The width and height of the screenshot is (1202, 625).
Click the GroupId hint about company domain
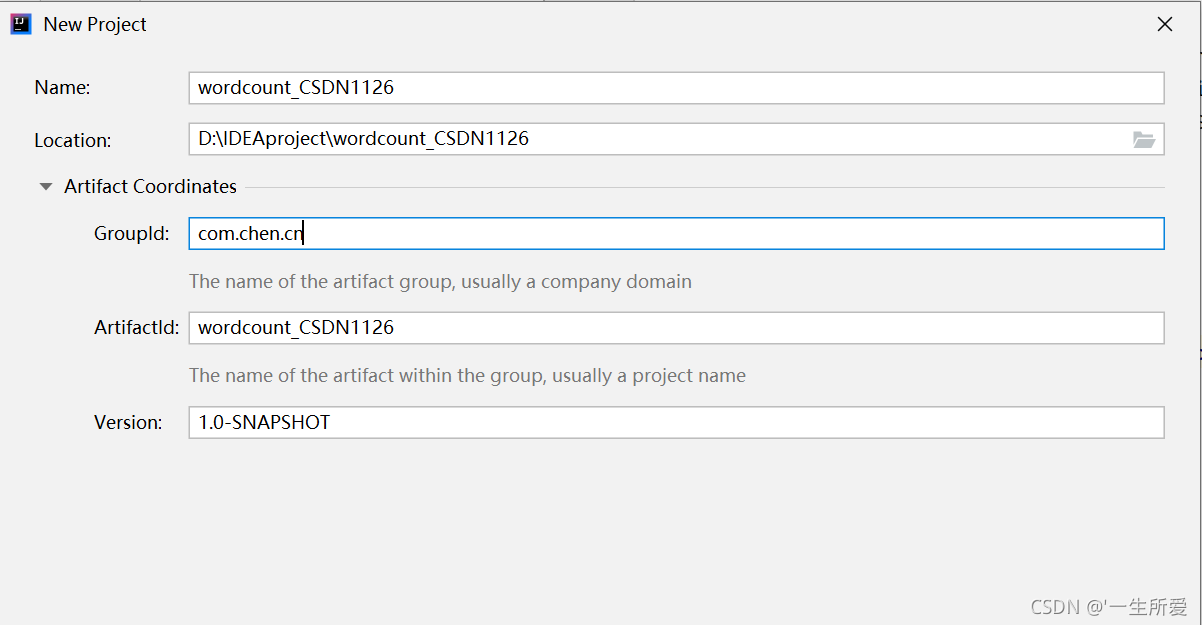(440, 282)
